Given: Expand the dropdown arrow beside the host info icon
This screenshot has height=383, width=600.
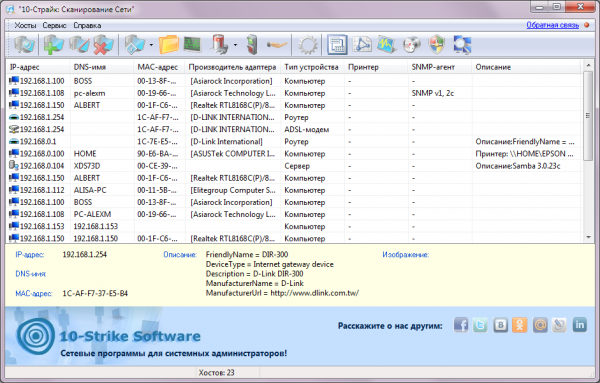Looking at the screenshot, I should pyautogui.click(x=151, y=45).
